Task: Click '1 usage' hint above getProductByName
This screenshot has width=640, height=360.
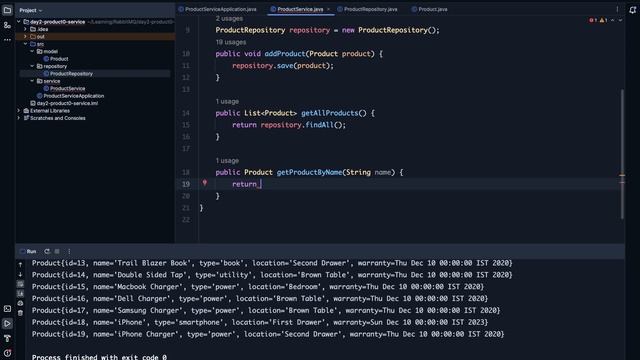Action: coord(227,160)
